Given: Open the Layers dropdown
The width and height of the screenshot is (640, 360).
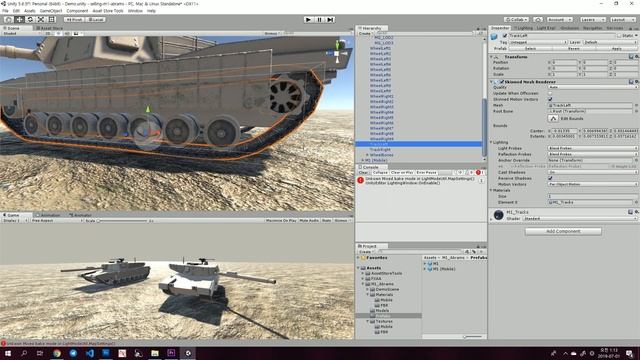Looking at the screenshot, I should pos(592,19).
